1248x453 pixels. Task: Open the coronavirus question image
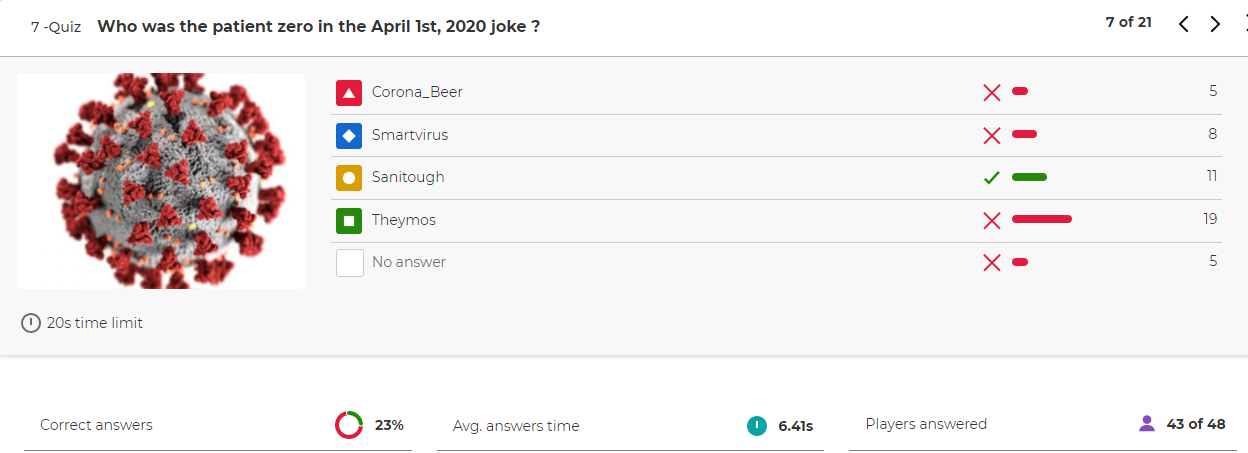(x=161, y=181)
